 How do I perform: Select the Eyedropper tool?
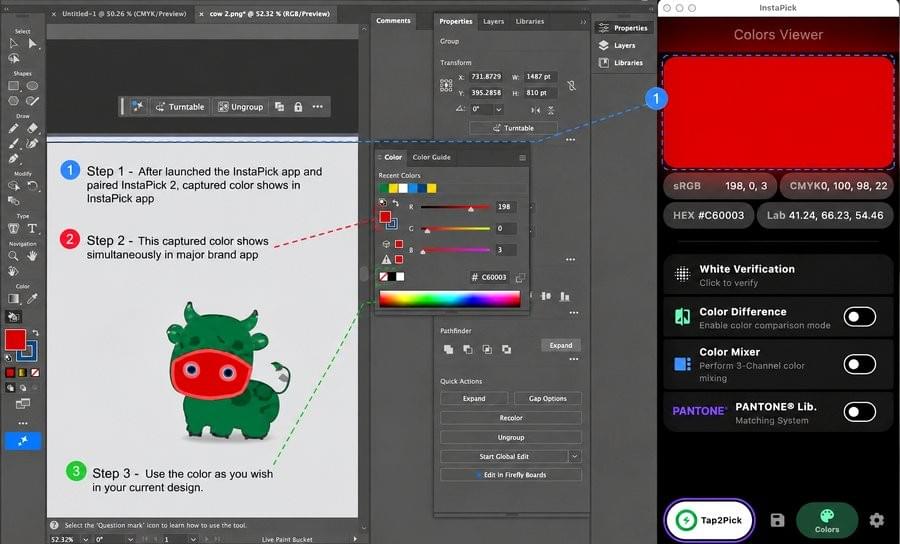33,298
